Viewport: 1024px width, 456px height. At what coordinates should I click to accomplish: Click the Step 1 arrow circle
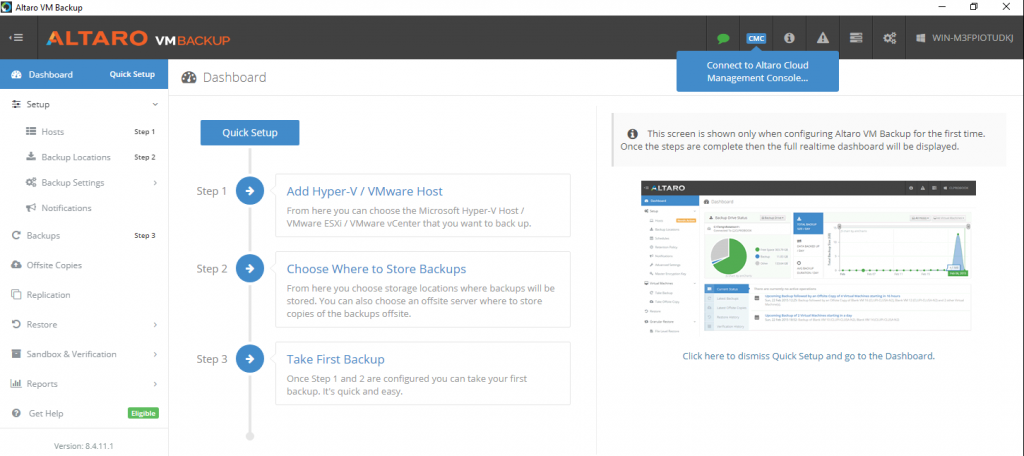[x=249, y=191]
